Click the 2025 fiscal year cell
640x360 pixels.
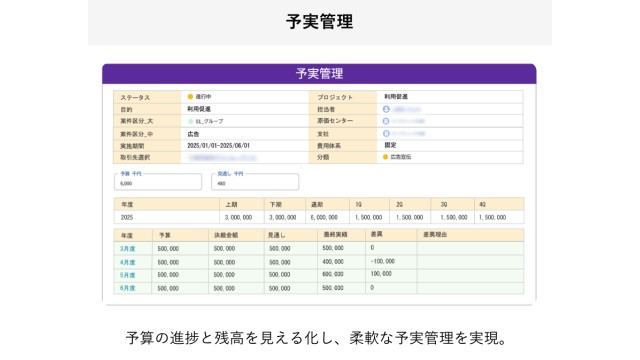tap(167, 218)
